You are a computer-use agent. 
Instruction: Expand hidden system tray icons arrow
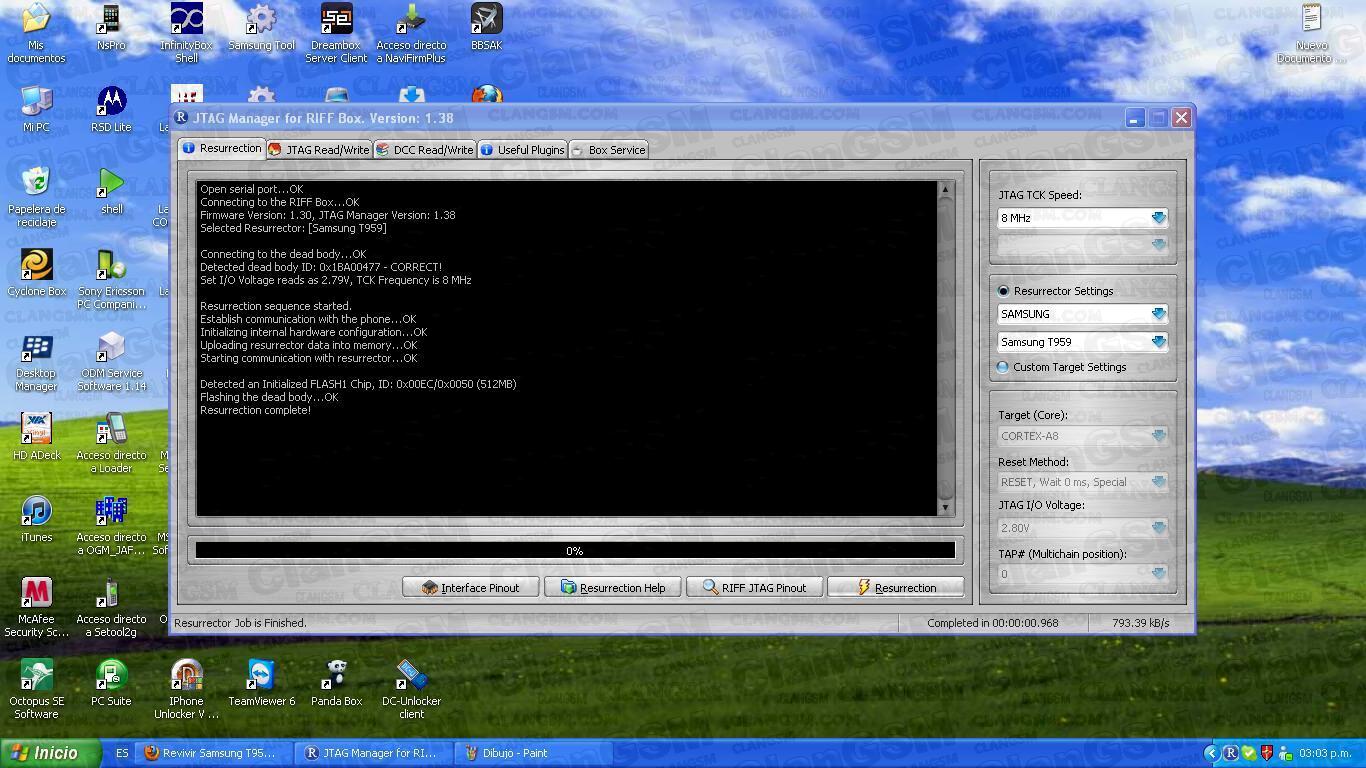(x=1211, y=753)
